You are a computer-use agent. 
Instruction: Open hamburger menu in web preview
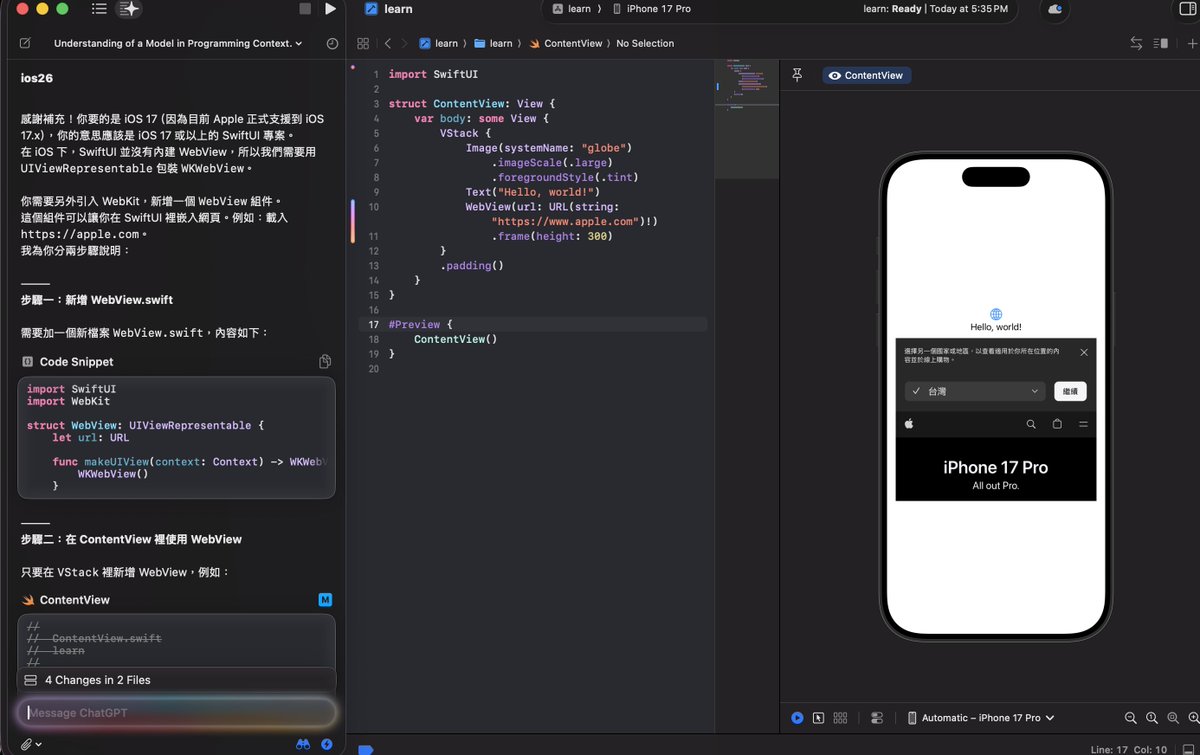1083,424
